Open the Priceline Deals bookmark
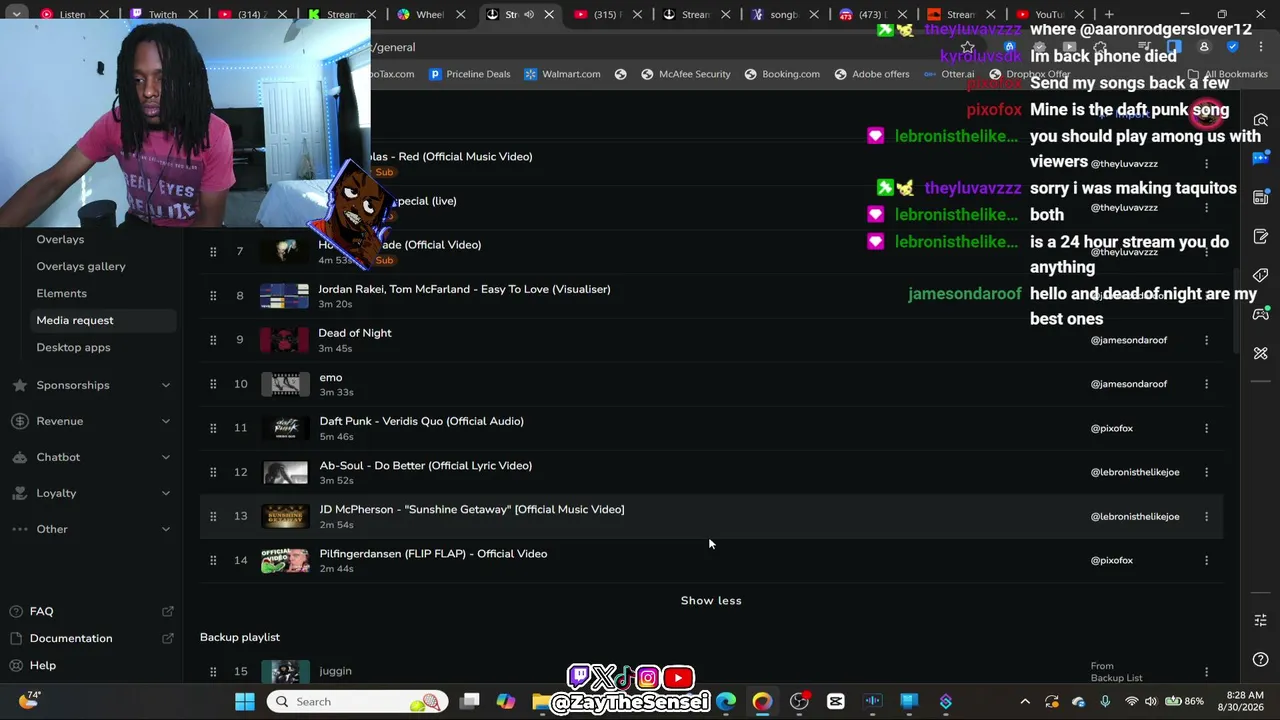The image size is (1280, 720). [x=469, y=74]
